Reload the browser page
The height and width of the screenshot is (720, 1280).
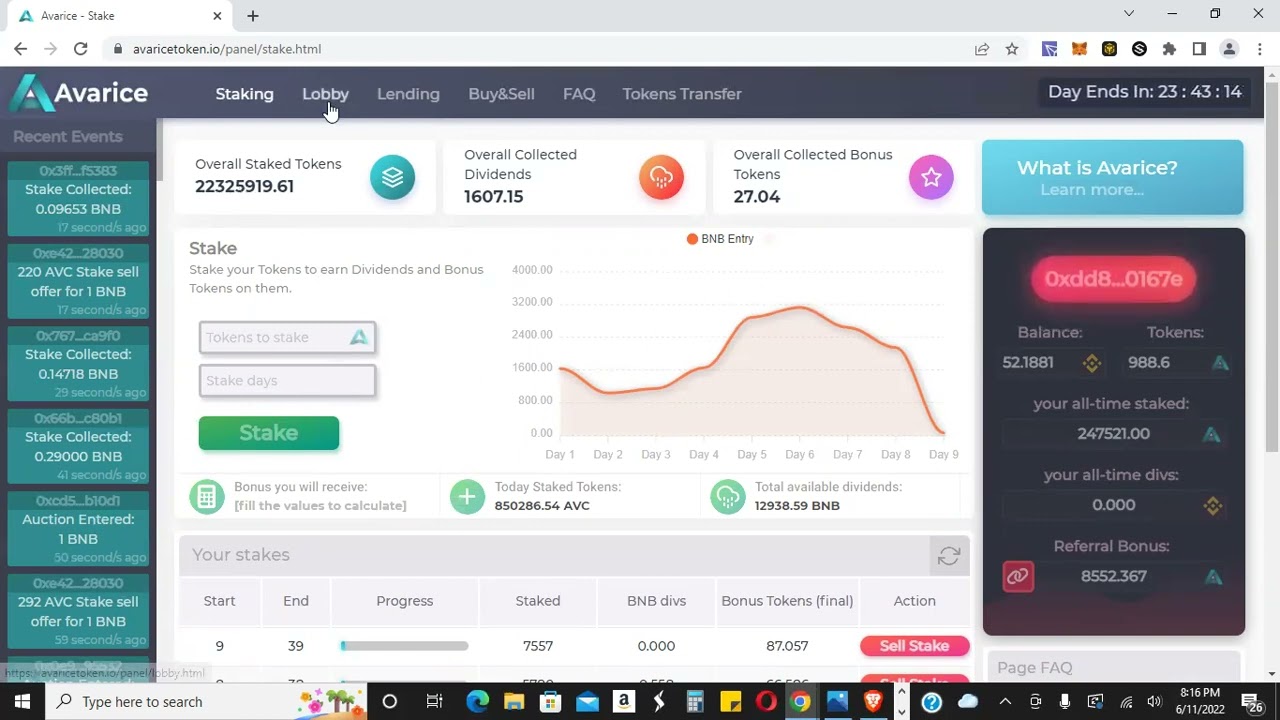click(81, 49)
